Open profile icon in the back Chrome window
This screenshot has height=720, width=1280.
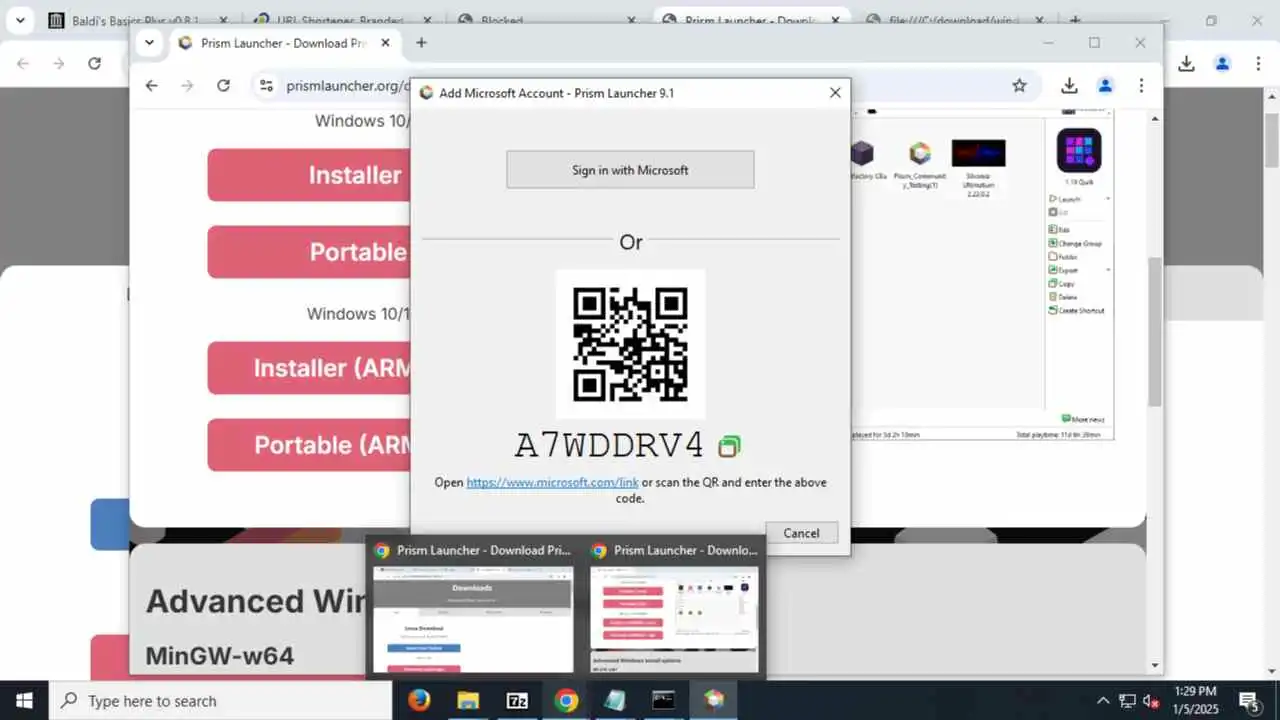pos(1222,63)
